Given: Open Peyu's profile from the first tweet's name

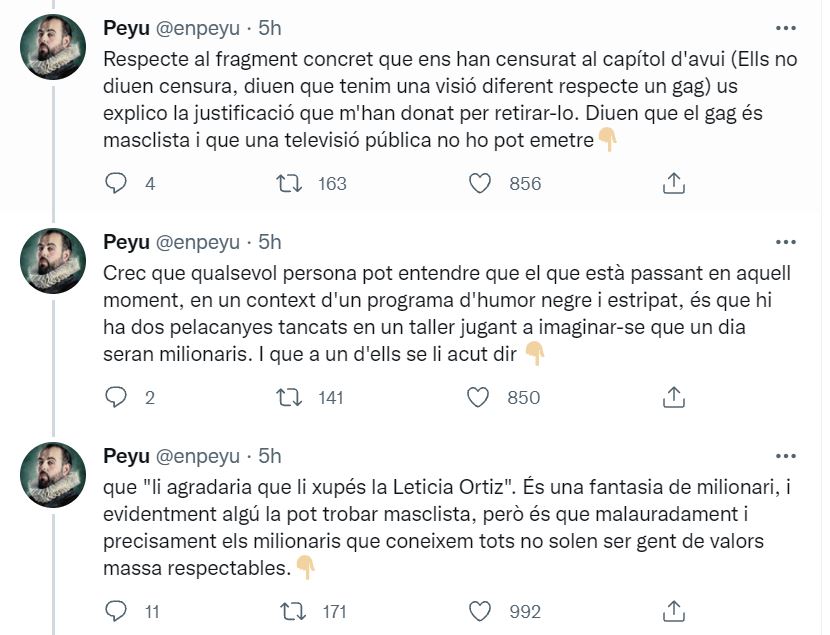Looking at the screenshot, I should point(125,28).
